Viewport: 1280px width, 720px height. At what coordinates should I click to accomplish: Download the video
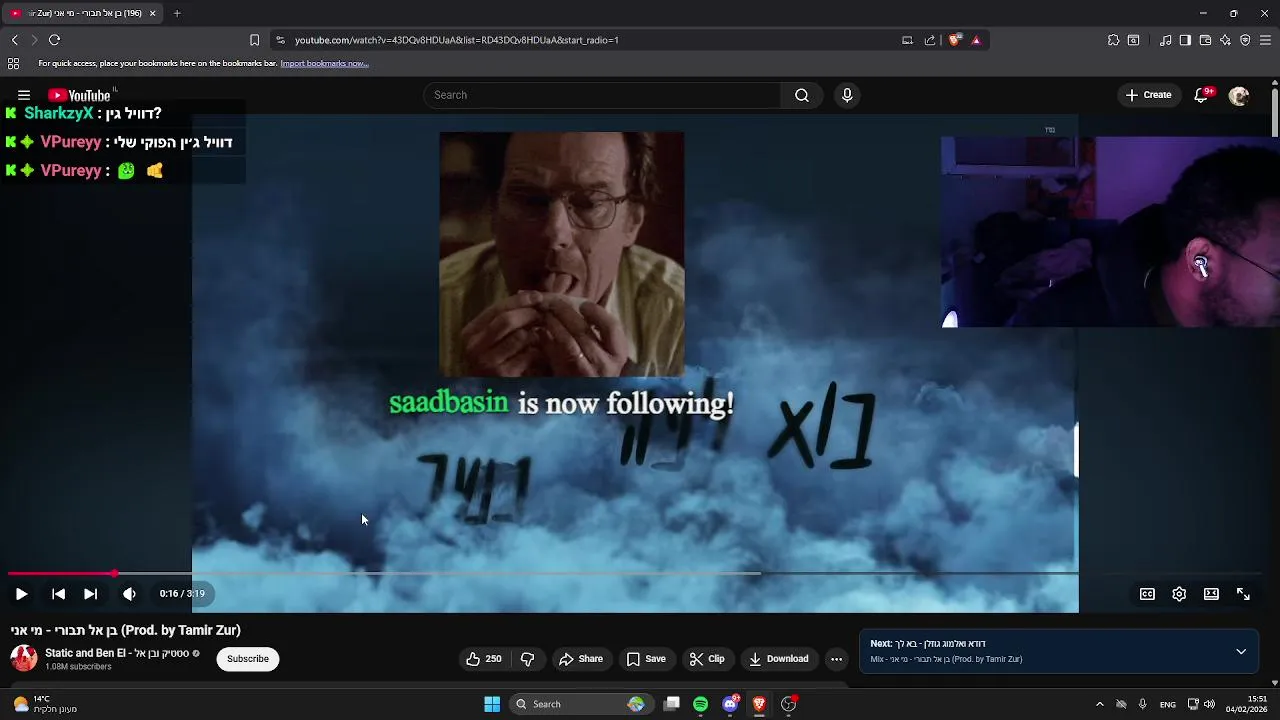(x=779, y=659)
